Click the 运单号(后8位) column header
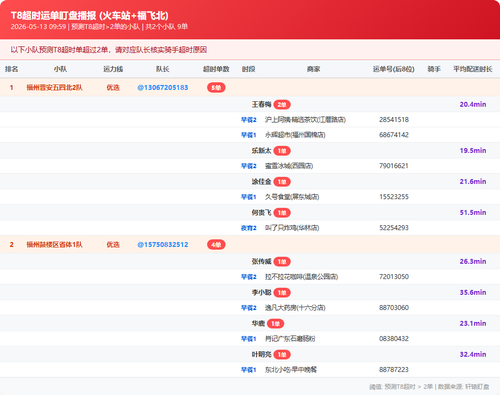The height and width of the screenshot is (395, 500). click(x=393, y=69)
